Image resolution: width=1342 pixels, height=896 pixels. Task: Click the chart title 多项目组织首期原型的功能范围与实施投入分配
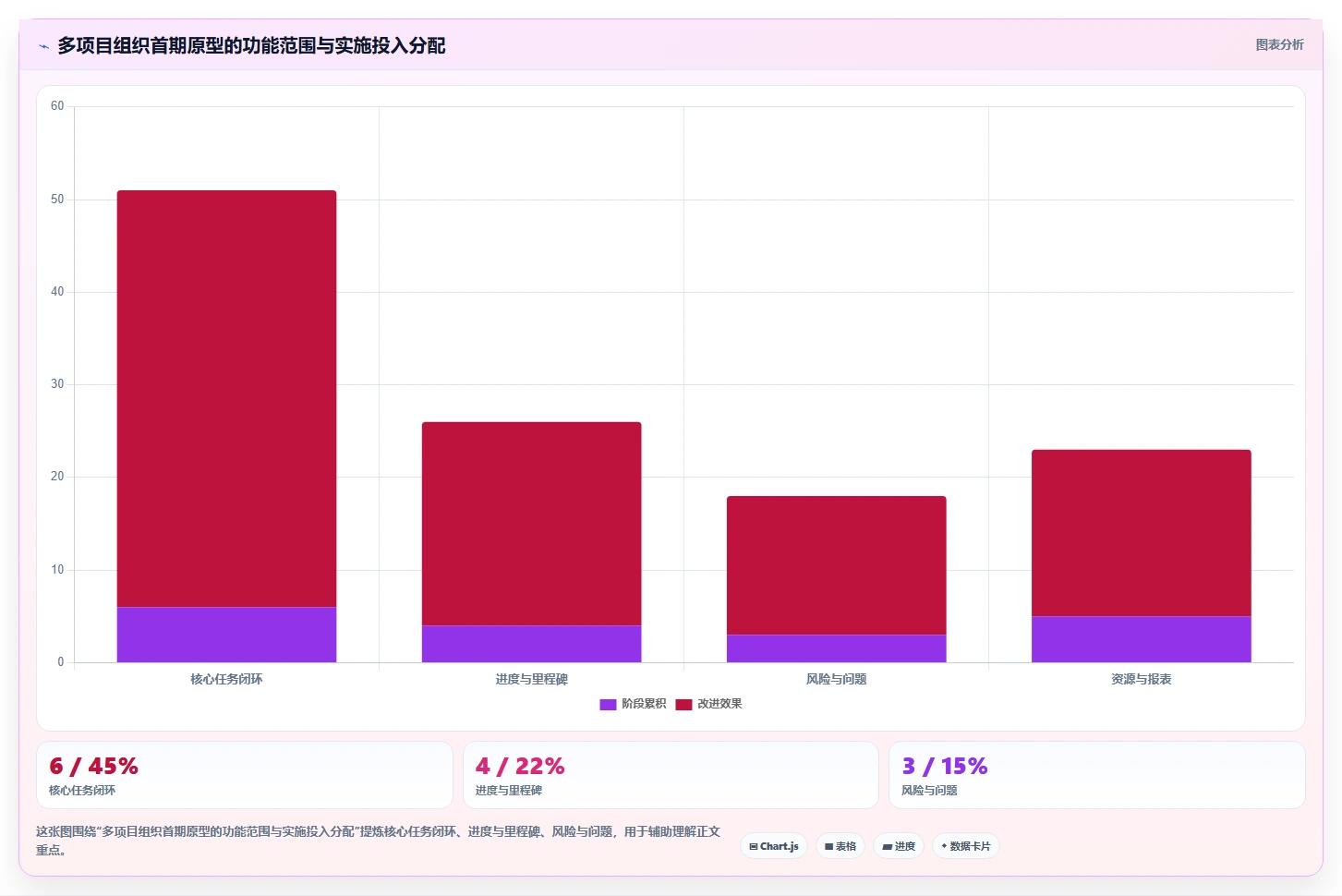pos(251,45)
